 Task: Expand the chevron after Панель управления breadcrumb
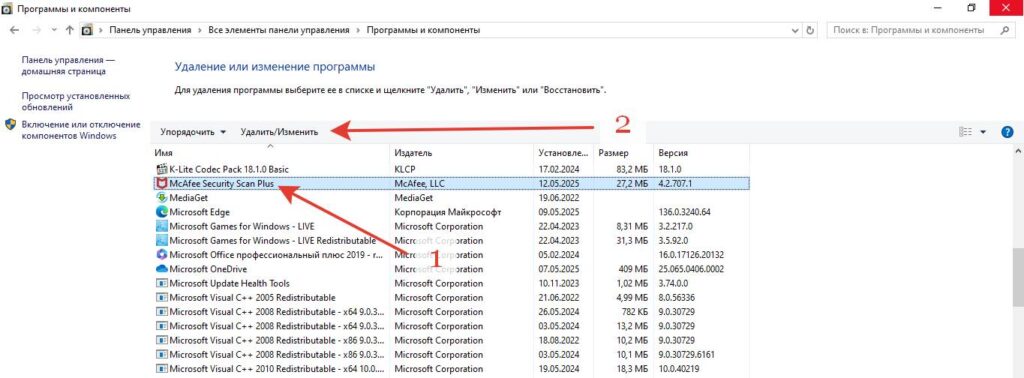(200, 30)
